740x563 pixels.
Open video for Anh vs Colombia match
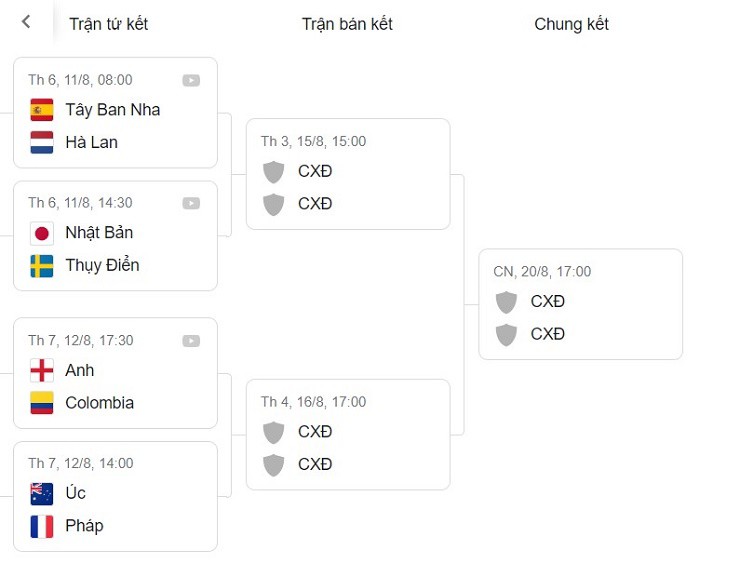191,341
